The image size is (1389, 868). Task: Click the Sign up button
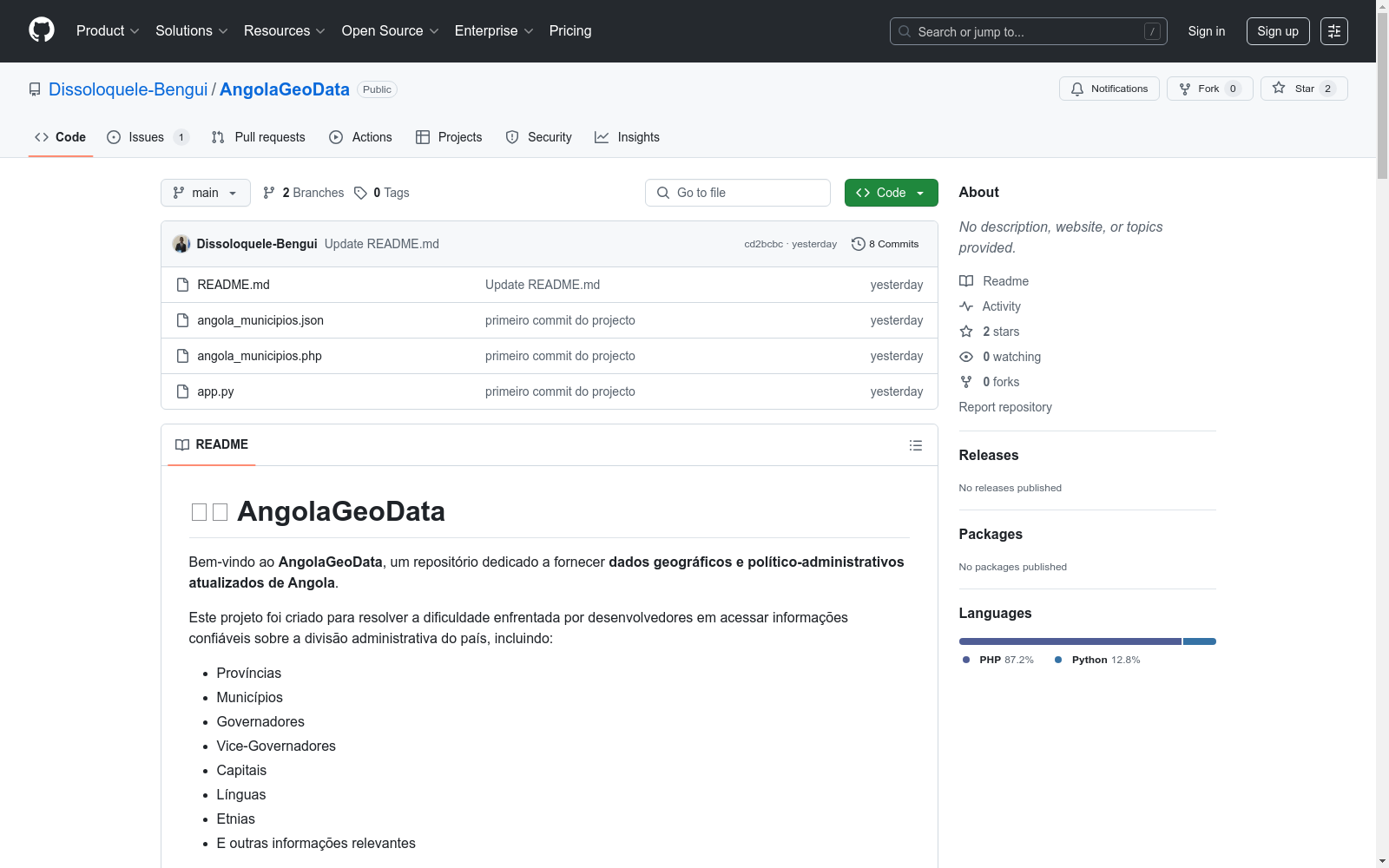click(1278, 31)
